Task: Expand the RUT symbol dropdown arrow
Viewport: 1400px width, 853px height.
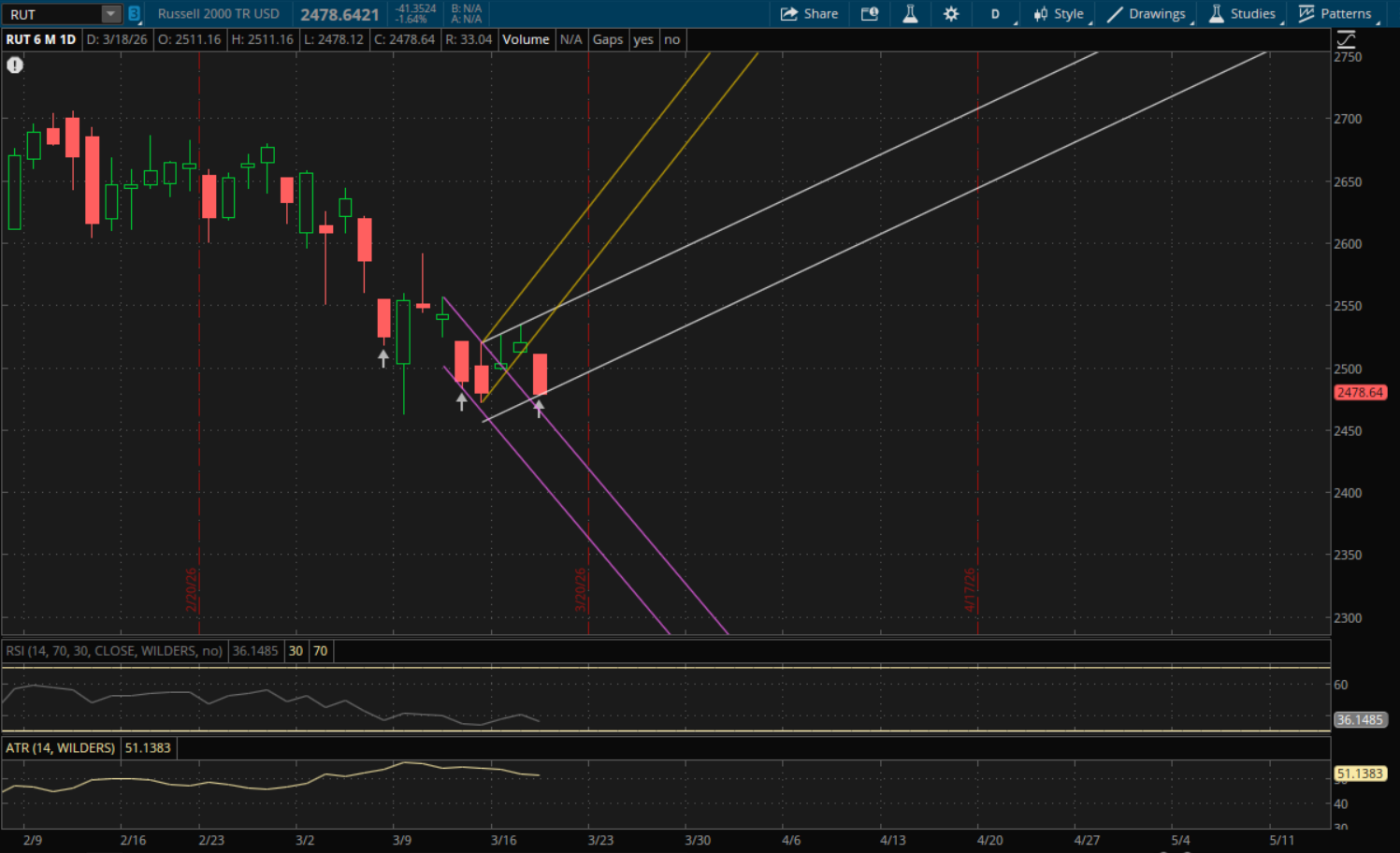Action: (110, 14)
